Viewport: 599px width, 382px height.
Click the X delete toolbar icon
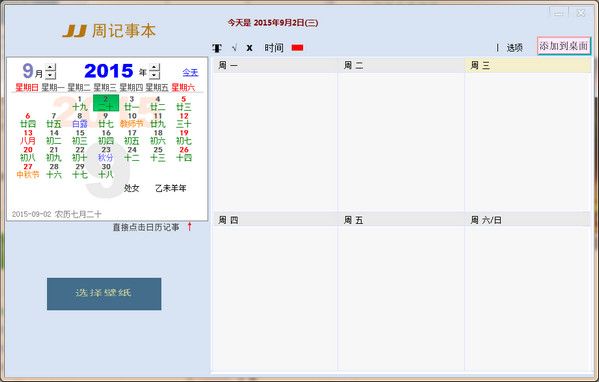pyautogui.click(x=249, y=48)
